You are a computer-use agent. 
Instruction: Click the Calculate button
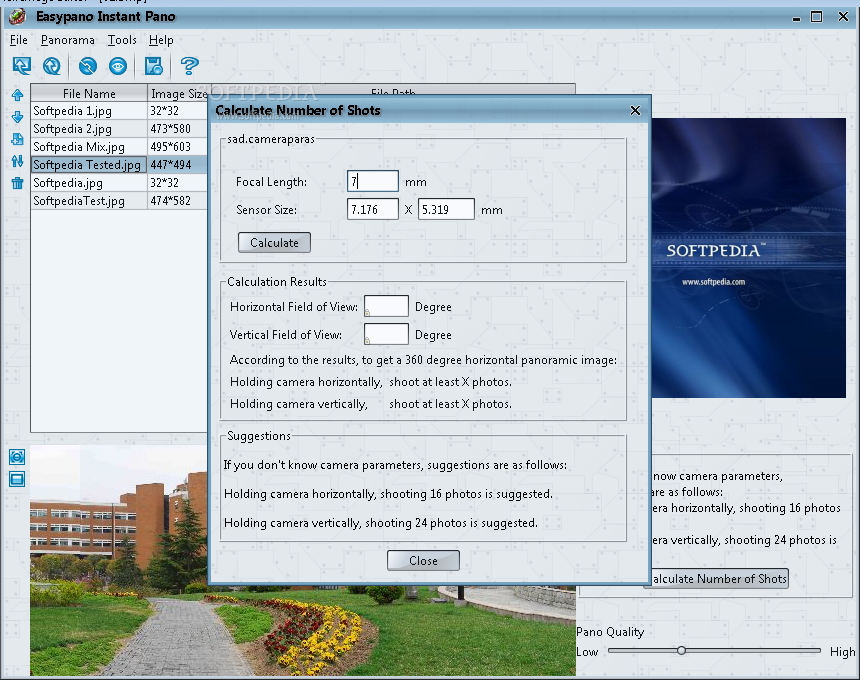point(274,242)
